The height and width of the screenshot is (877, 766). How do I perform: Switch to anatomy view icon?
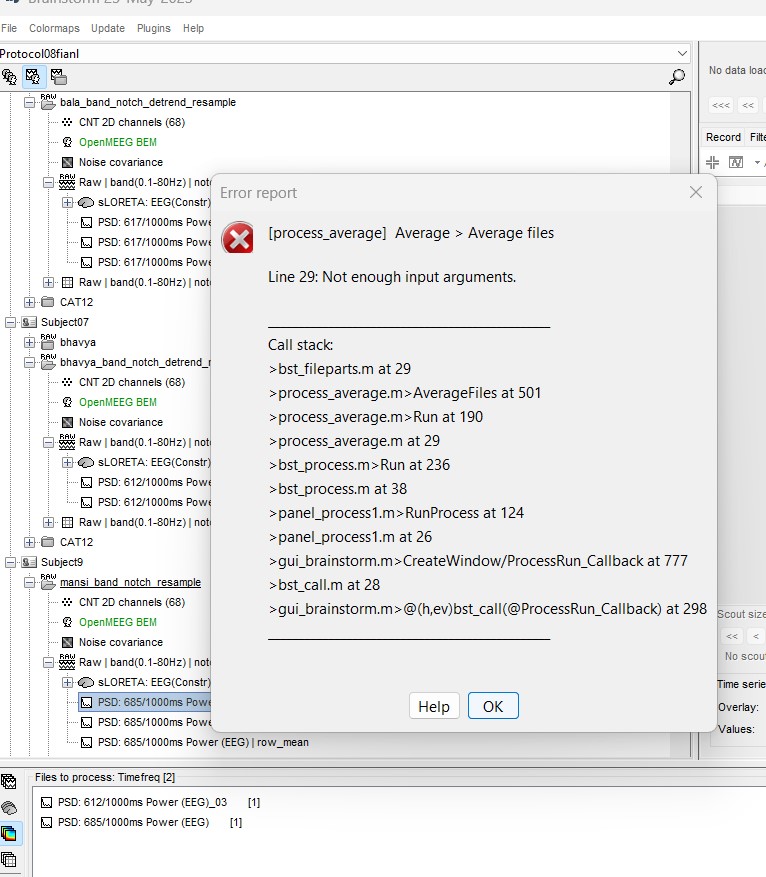[x=10, y=76]
